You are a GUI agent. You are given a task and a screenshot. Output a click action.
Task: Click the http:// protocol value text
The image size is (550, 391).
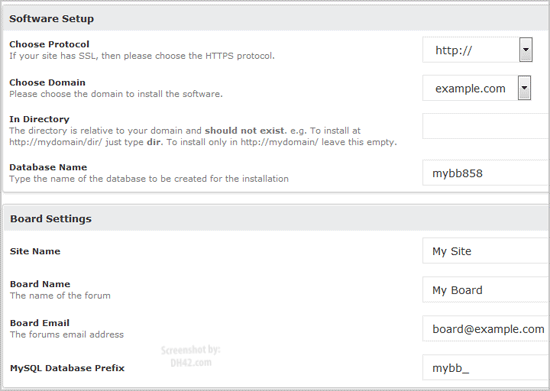tap(454, 50)
